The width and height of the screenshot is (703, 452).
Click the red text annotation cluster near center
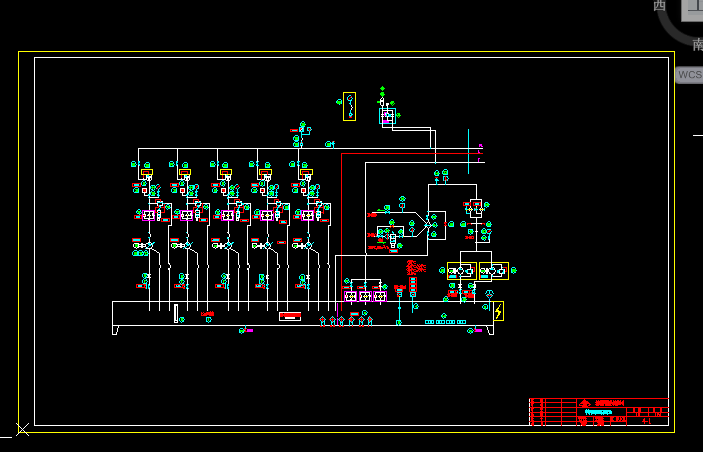[x=412, y=268]
